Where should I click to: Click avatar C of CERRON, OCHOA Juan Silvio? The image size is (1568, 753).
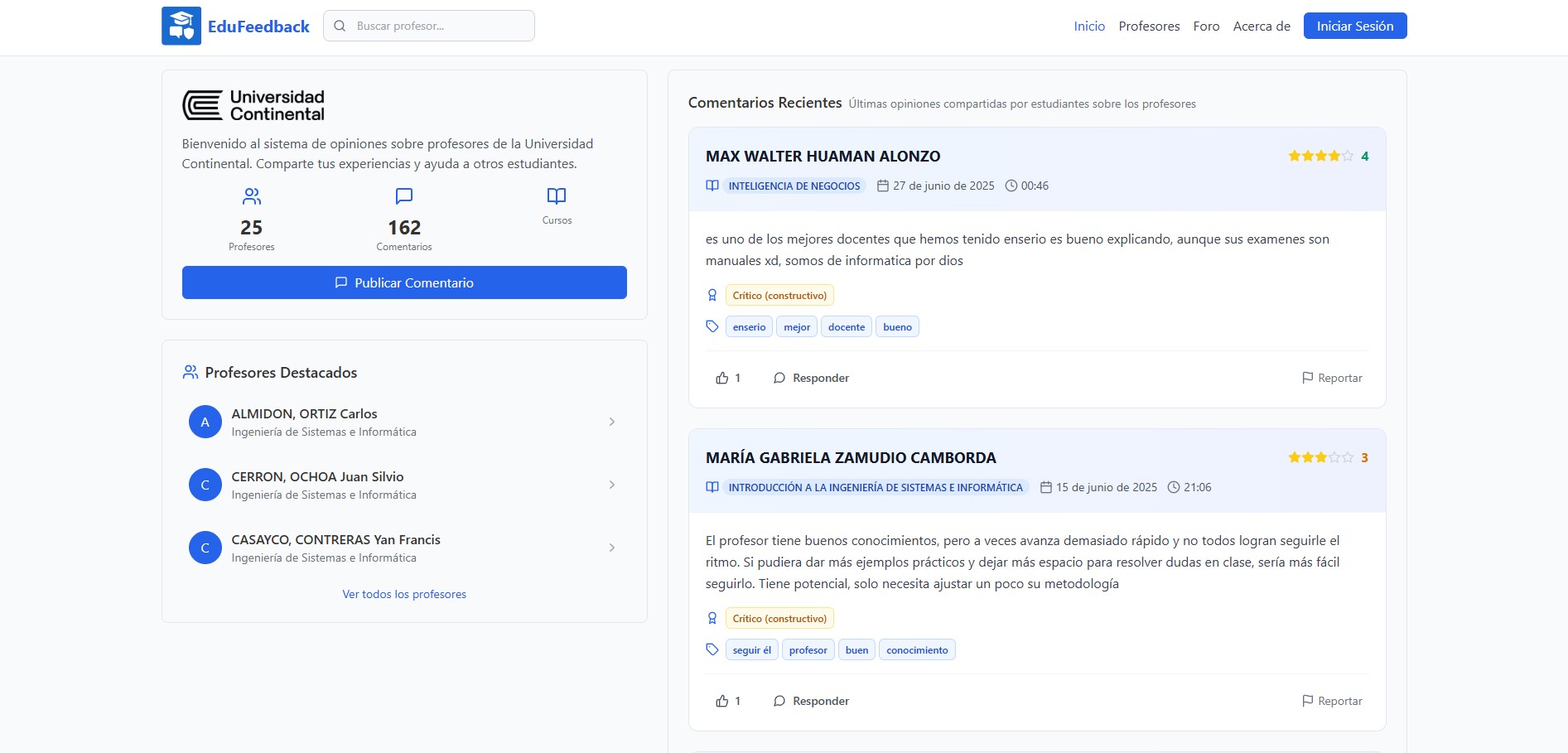(x=205, y=485)
